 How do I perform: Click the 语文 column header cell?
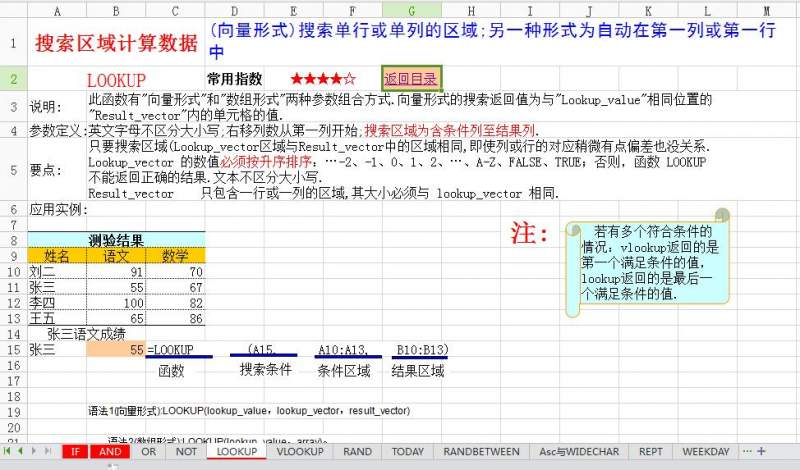tap(116, 256)
